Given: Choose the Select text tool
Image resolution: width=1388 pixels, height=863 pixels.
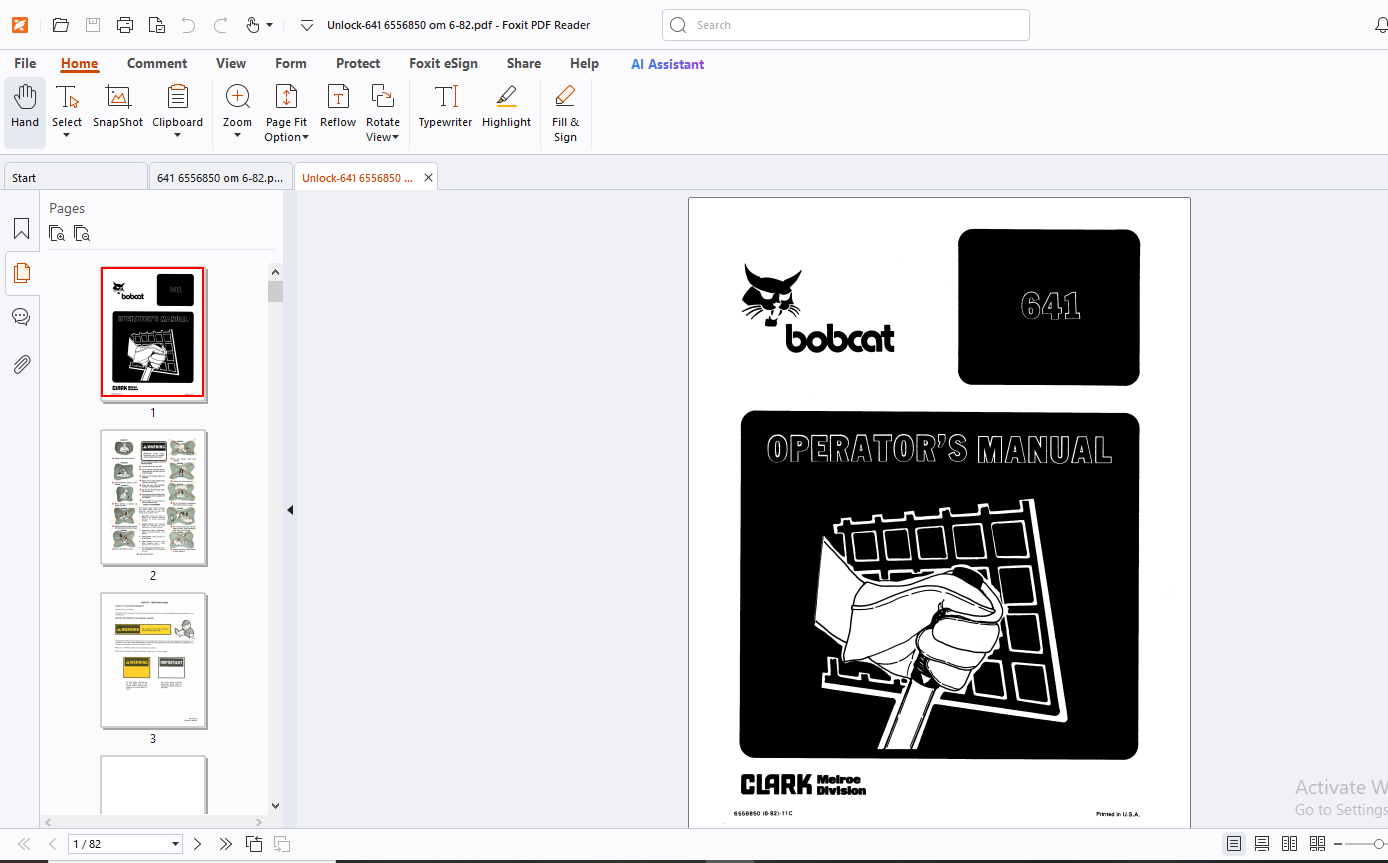Looking at the screenshot, I should click(67, 104).
